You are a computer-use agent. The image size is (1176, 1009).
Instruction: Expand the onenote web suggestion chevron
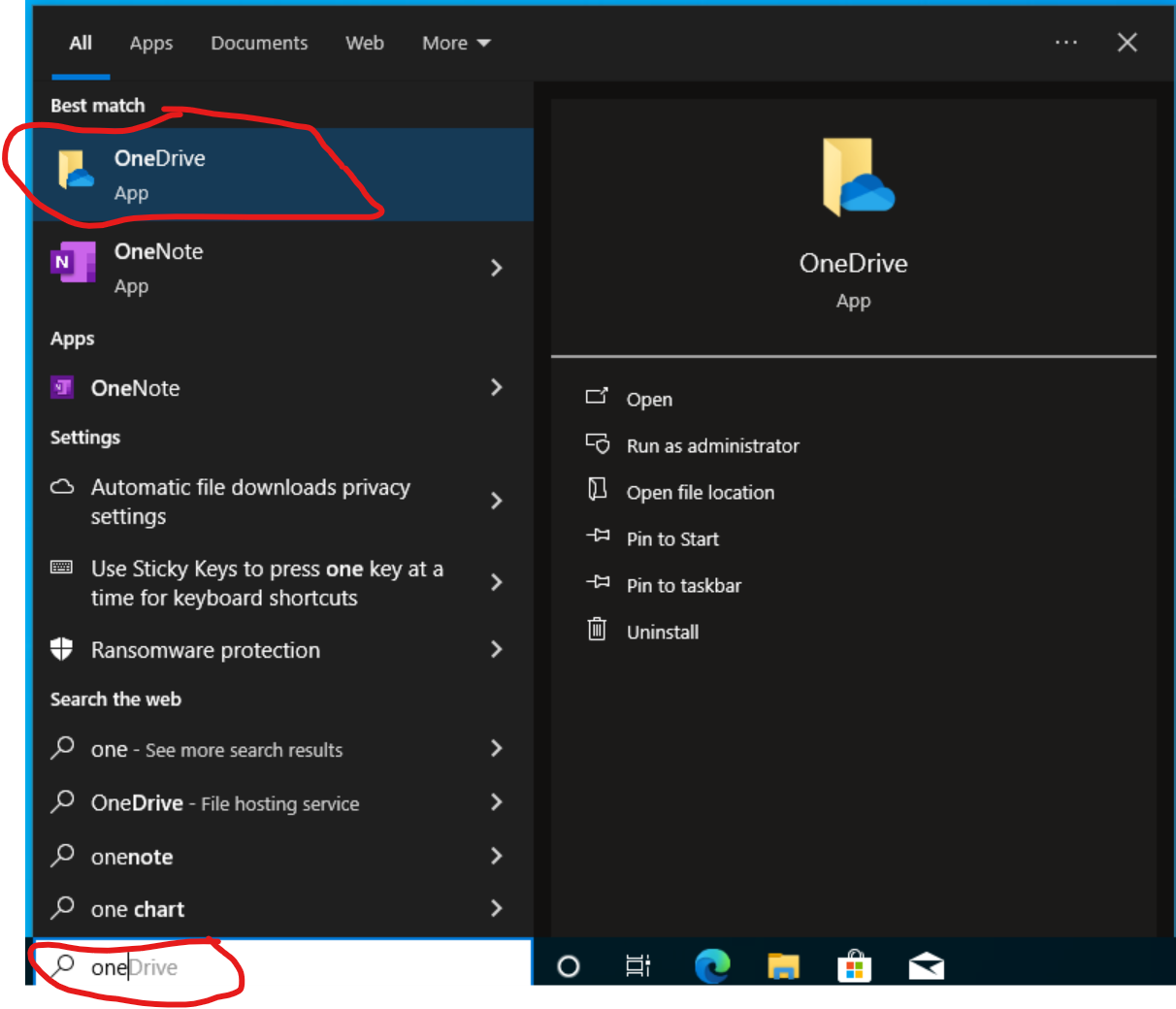[497, 856]
